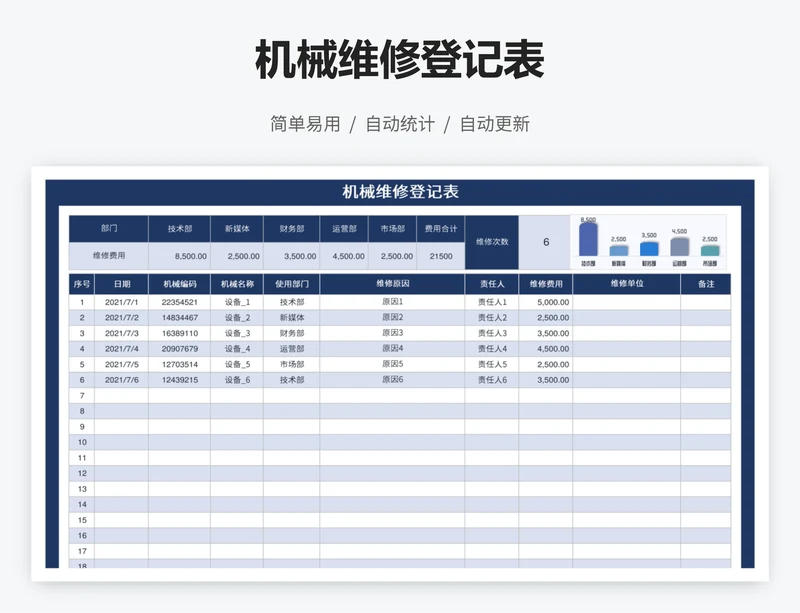This screenshot has height=613, width=800.
Task: Select the date cell 2021/7/4
Action: (x=121, y=349)
